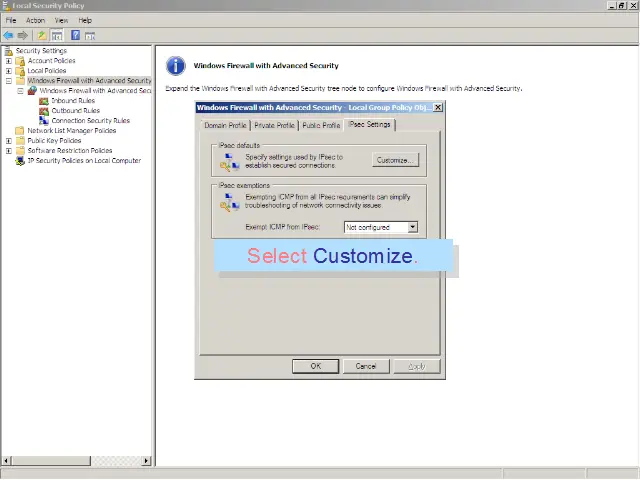
Task: Expand the Software Restriction Policies node
Action: tap(9, 151)
